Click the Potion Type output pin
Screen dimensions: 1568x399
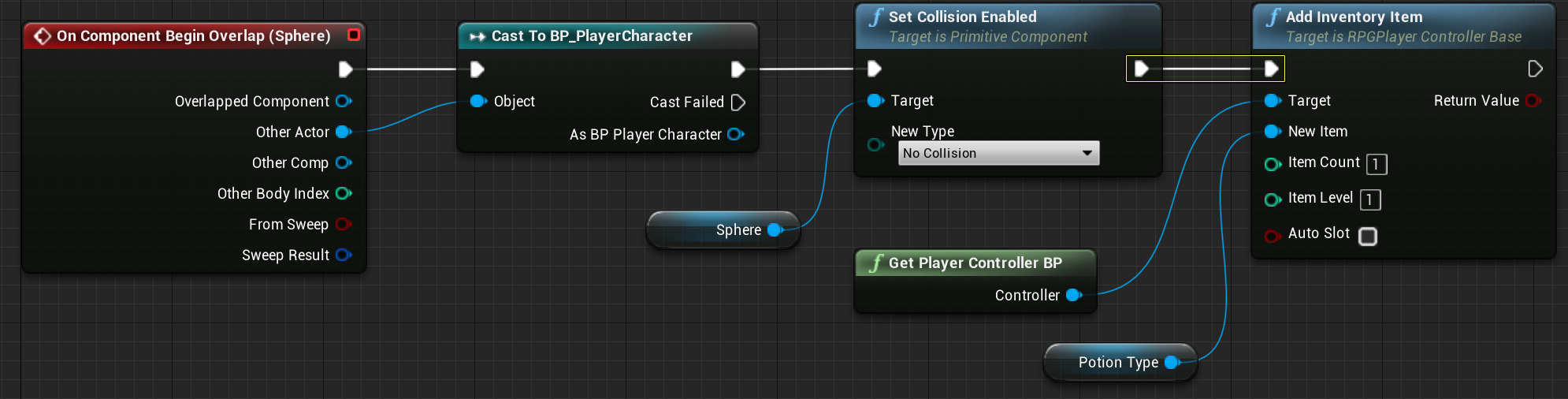[x=1172, y=362]
